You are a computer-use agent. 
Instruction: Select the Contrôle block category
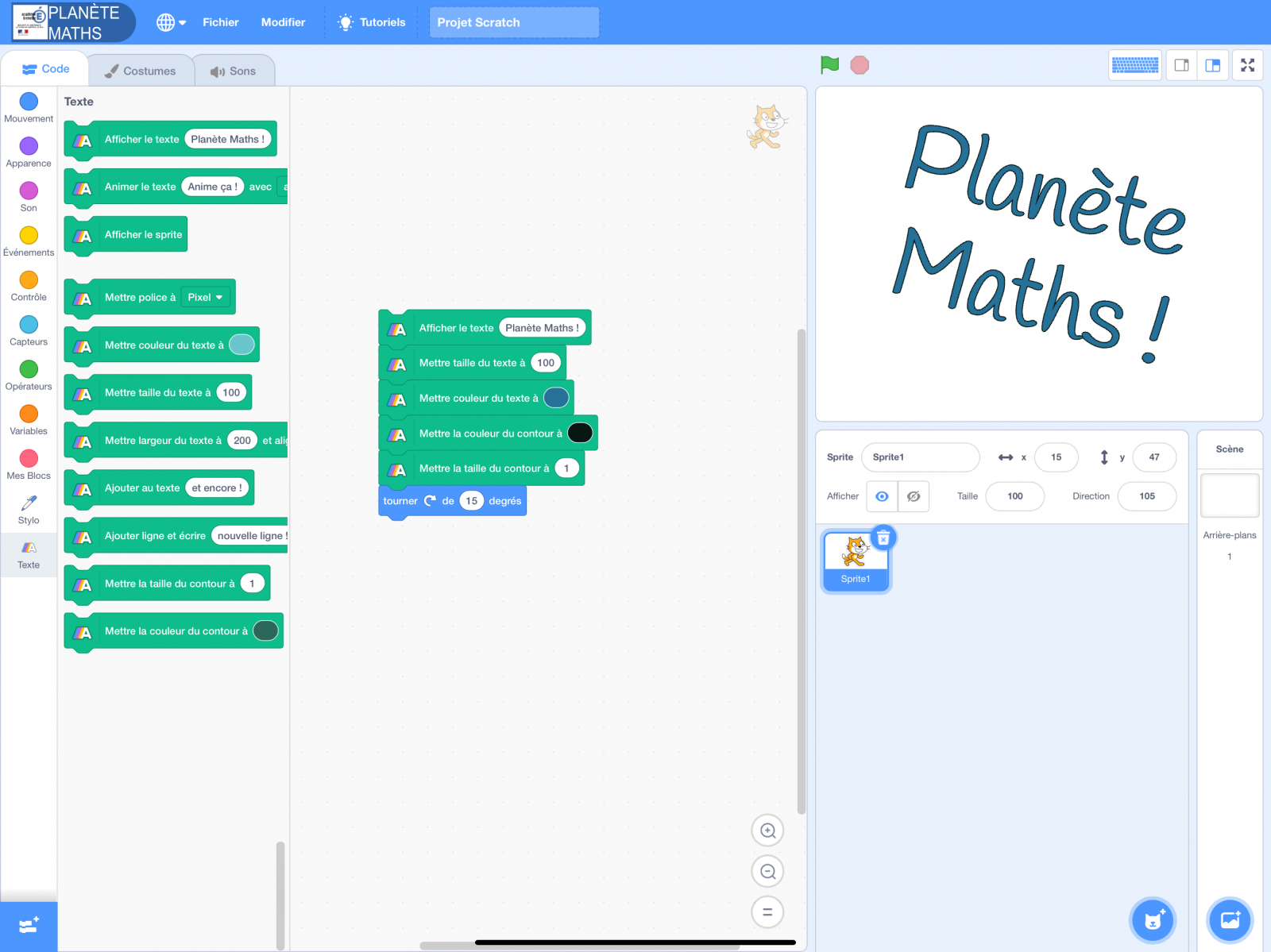29,286
